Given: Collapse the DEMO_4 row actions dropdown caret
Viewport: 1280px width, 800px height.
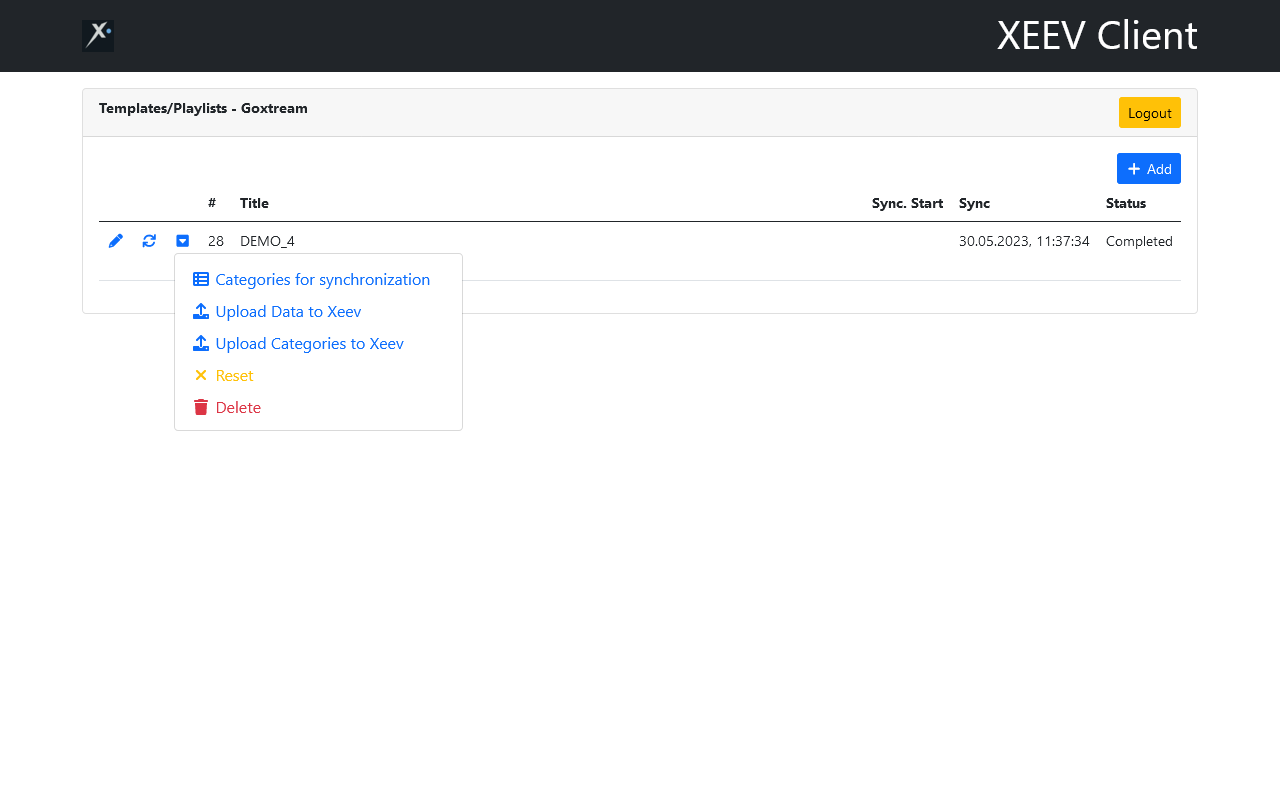Looking at the screenshot, I should [x=182, y=241].
